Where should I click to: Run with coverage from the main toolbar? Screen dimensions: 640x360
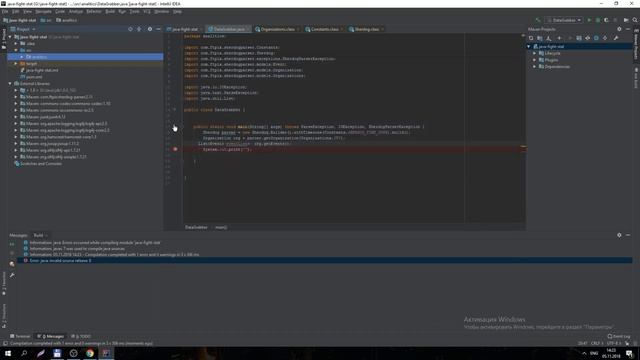(x=607, y=20)
